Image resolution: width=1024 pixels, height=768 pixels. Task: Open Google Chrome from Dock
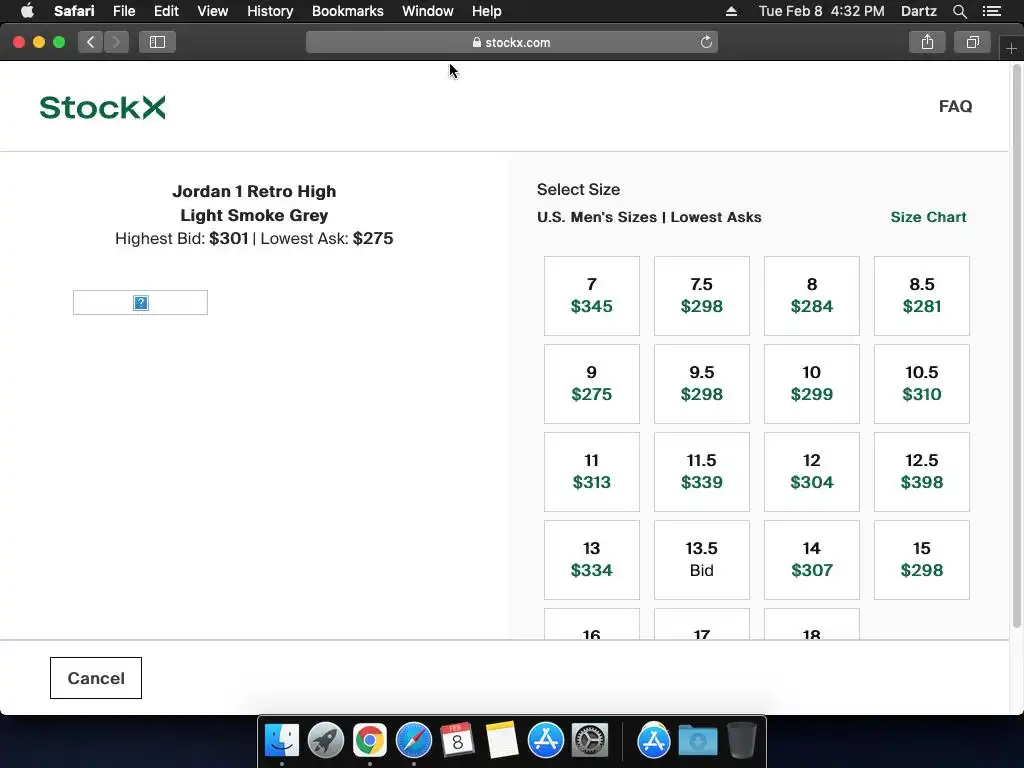370,741
